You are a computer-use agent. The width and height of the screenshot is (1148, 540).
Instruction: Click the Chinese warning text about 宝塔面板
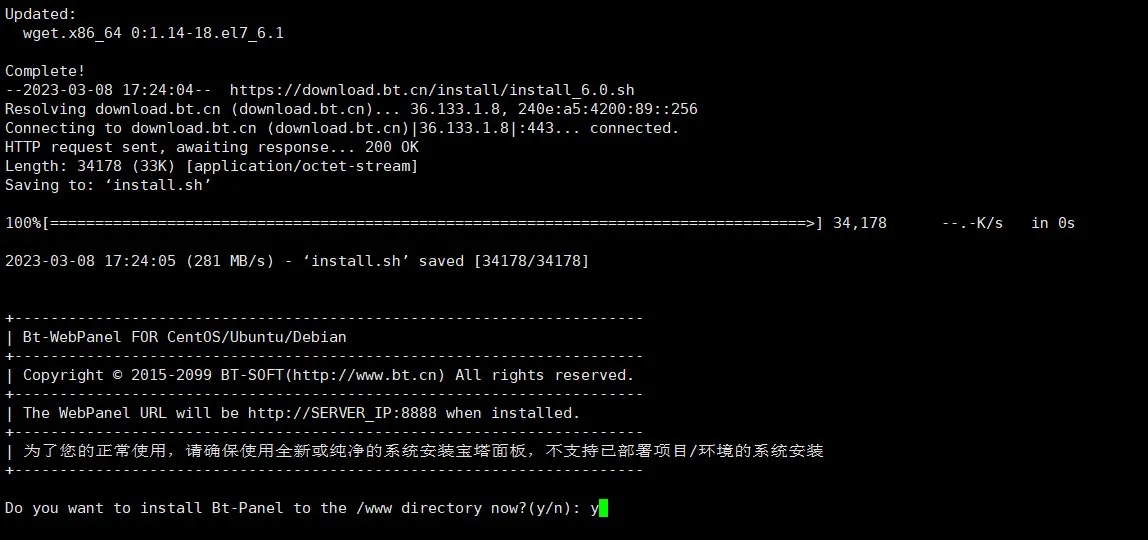pos(423,451)
